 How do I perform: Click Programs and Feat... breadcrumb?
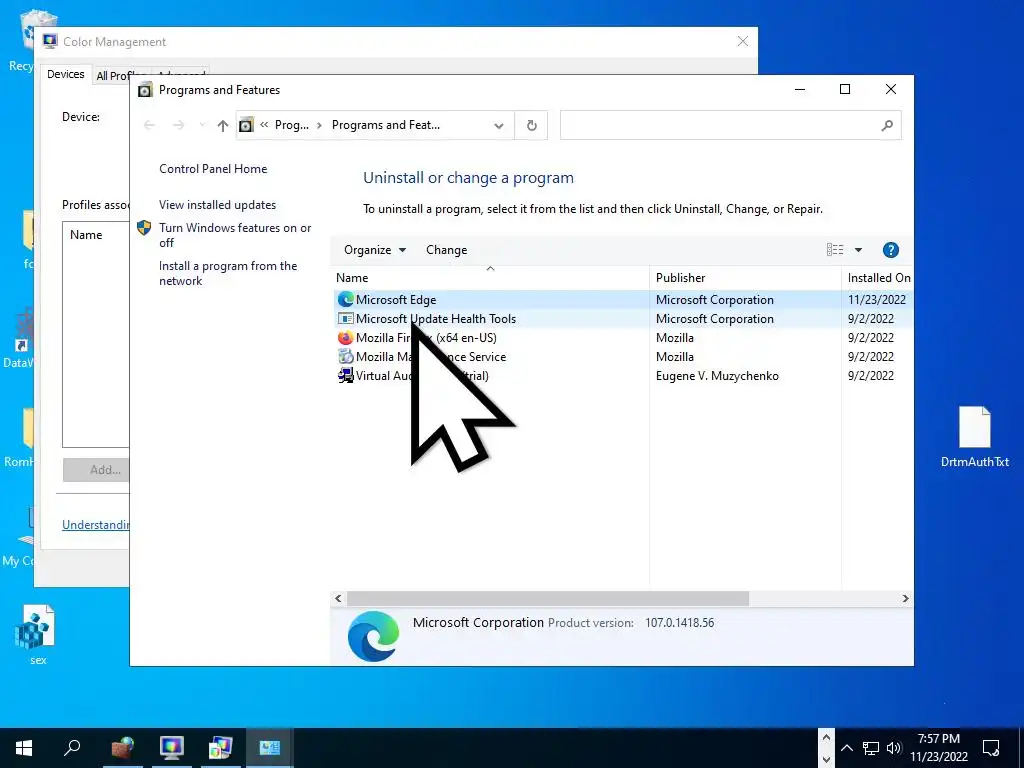pyautogui.click(x=386, y=125)
